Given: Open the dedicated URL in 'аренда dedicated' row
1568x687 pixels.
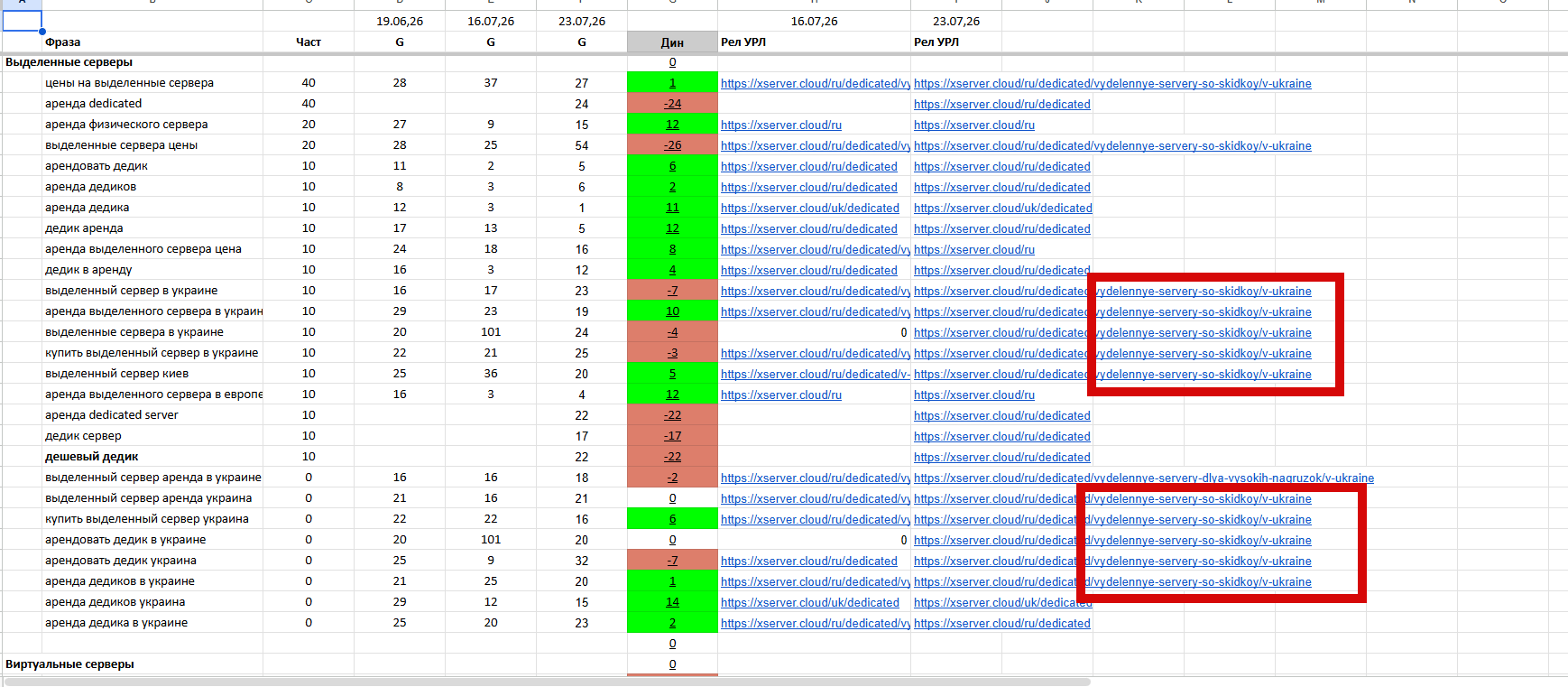Looking at the screenshot, I should [x=1002, y=104].
